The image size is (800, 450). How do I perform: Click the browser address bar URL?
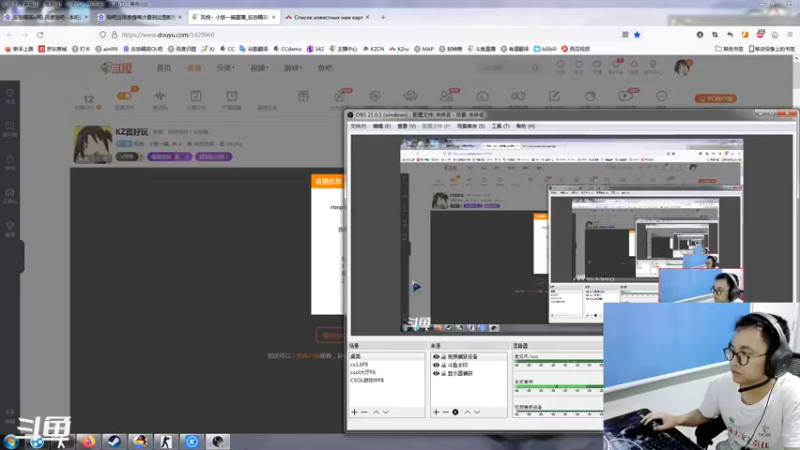pos(168,35)
